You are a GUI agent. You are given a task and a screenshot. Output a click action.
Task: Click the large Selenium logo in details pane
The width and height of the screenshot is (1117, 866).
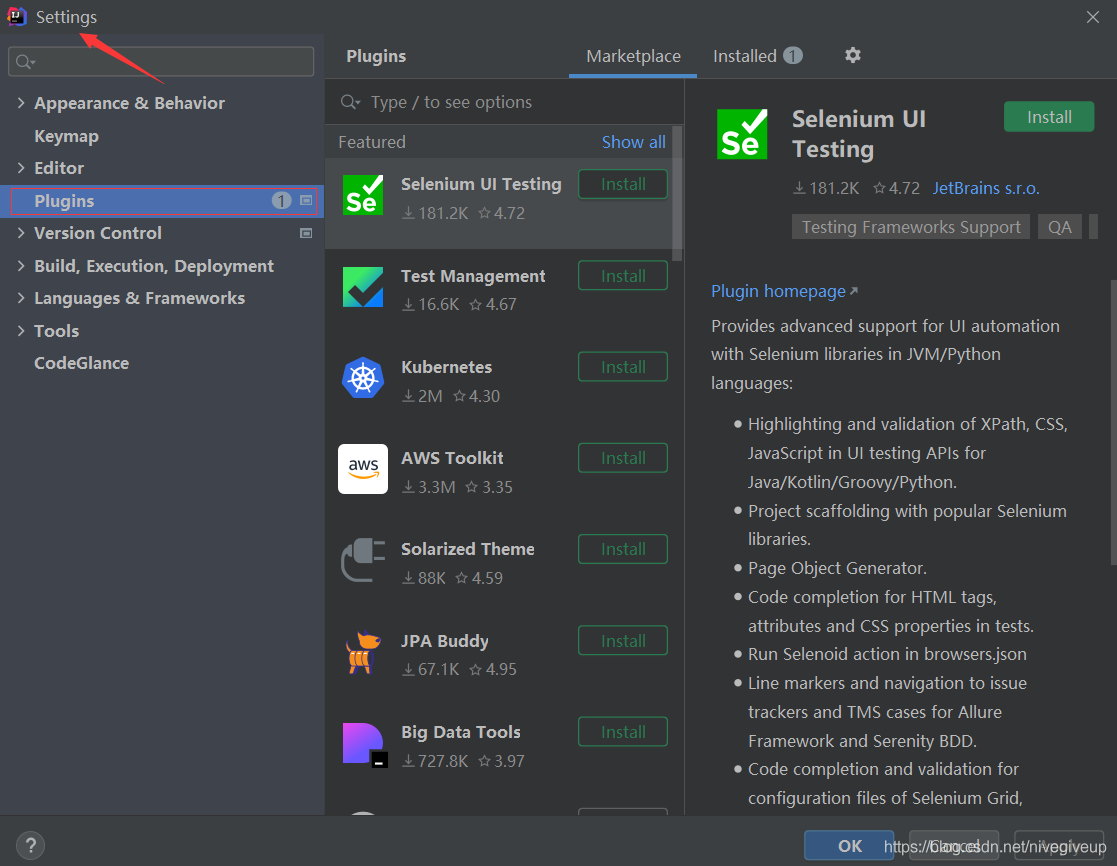click(742, 134)
